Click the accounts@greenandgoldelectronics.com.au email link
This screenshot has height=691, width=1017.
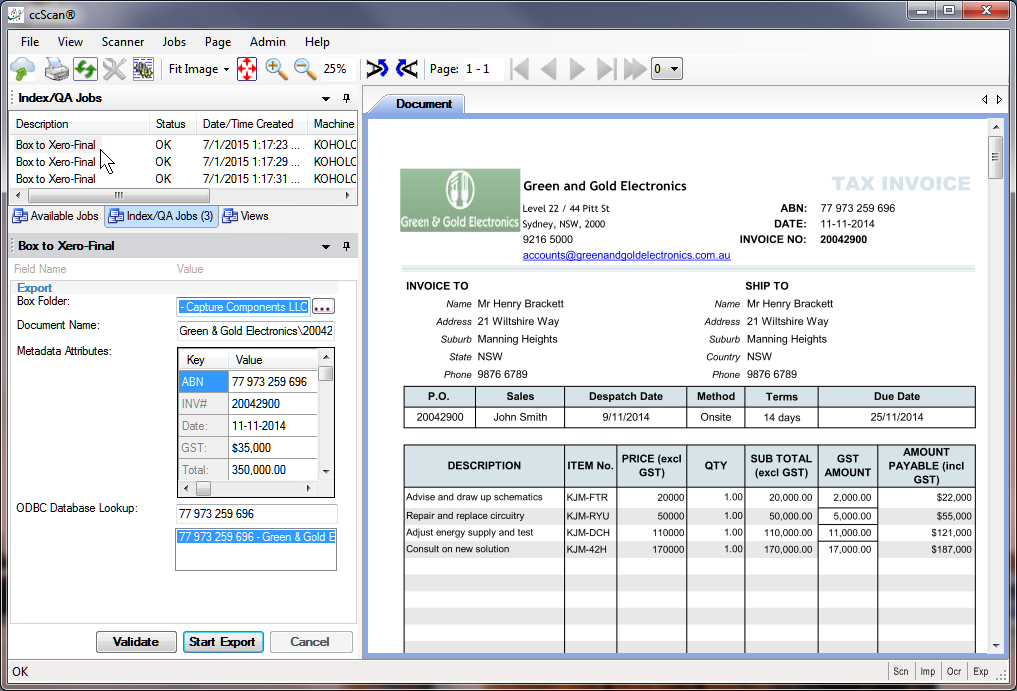(x=627, y=256)
